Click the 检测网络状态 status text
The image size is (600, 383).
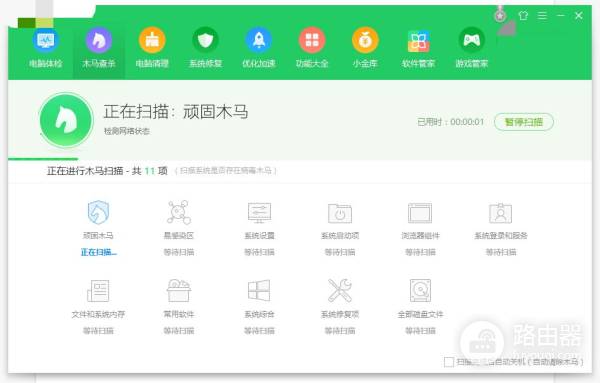(127, 131)
